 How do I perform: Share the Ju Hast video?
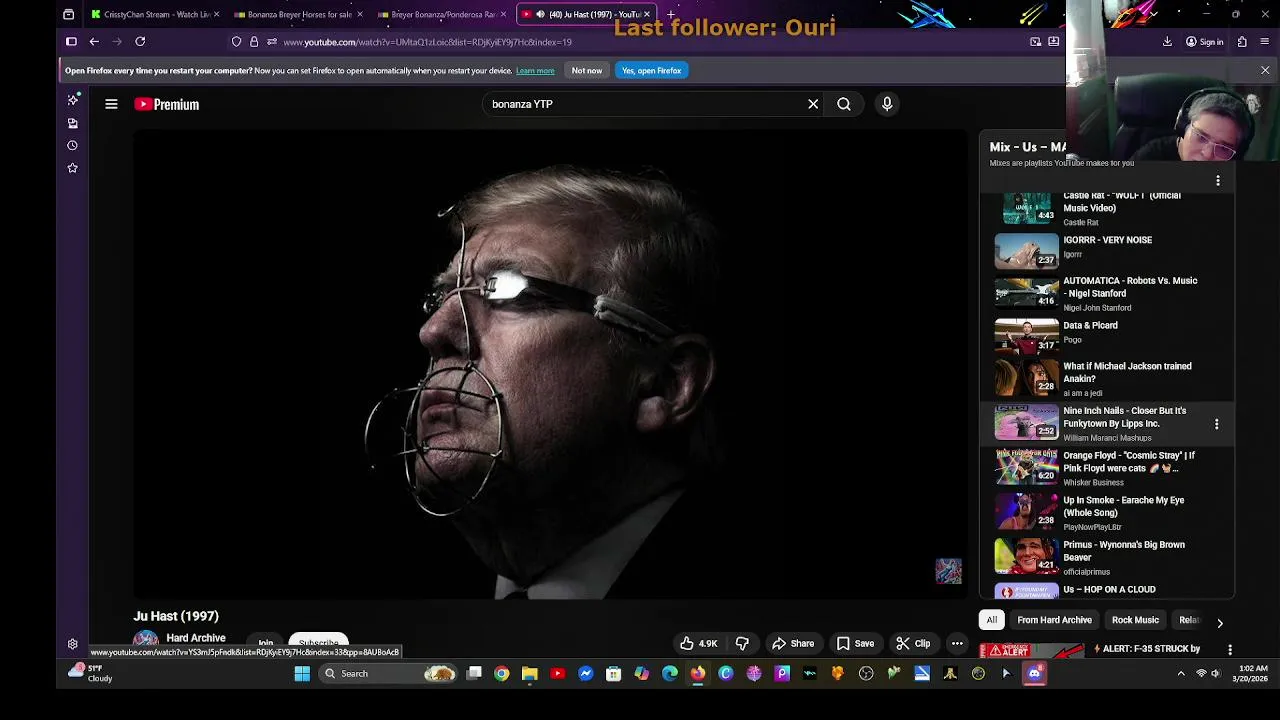792,644
